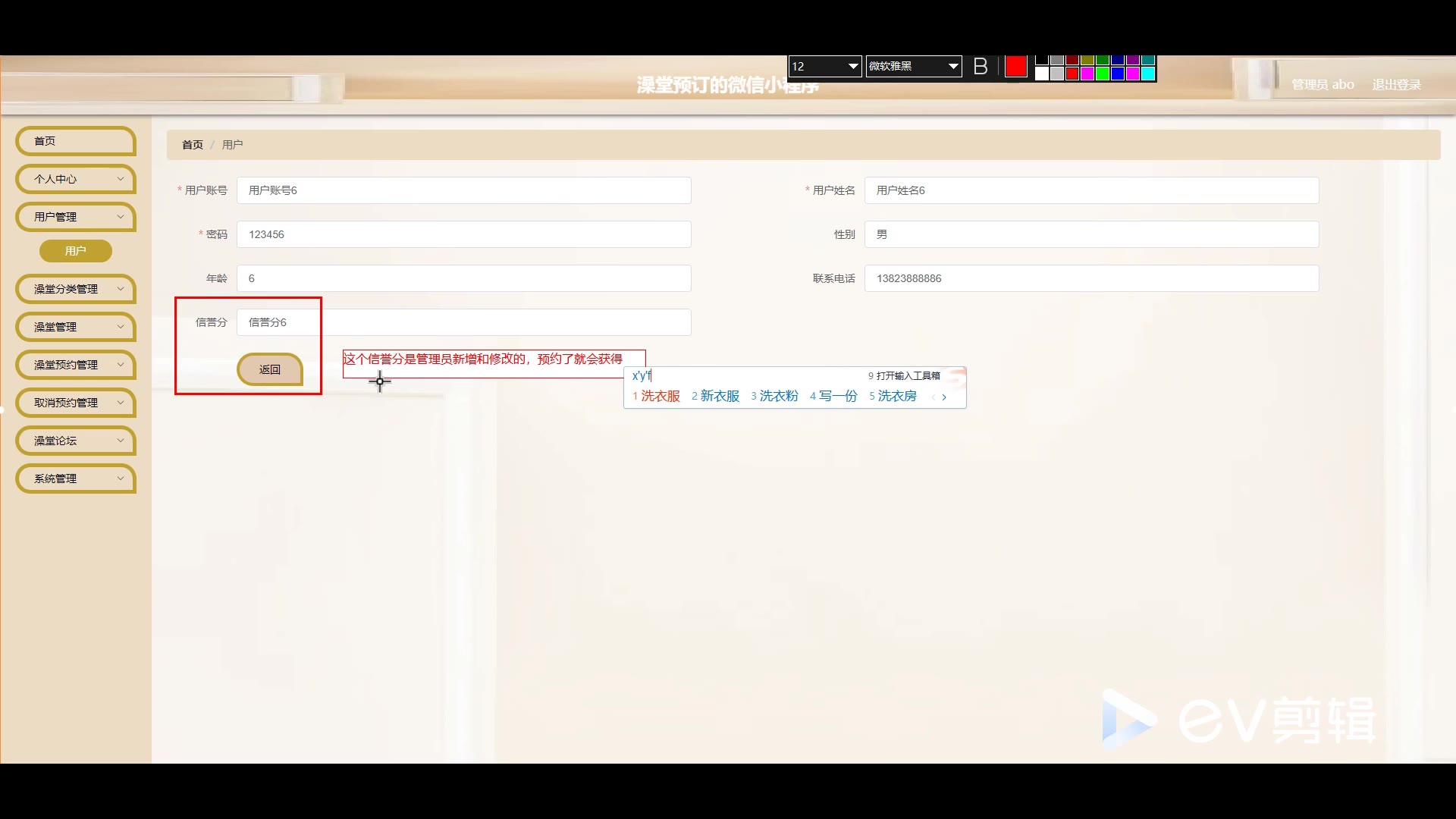Collapse the 用户管理 sidebar menu
This screenshot has height=819, width=1456.
point(75,217)
